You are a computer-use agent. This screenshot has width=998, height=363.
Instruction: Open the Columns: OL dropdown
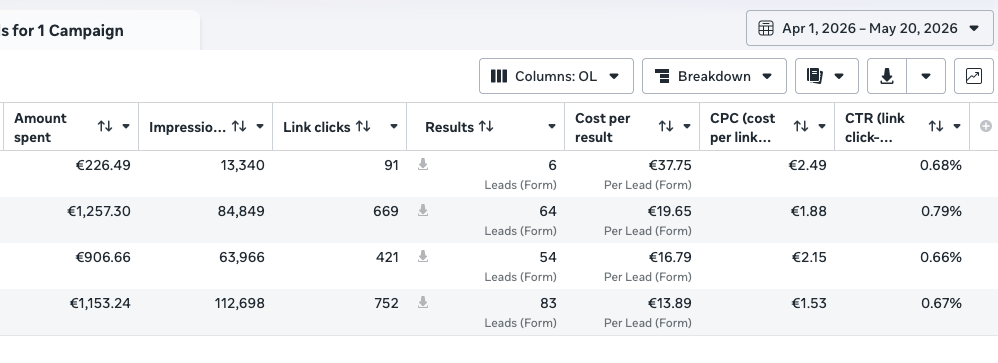[556, 76]
